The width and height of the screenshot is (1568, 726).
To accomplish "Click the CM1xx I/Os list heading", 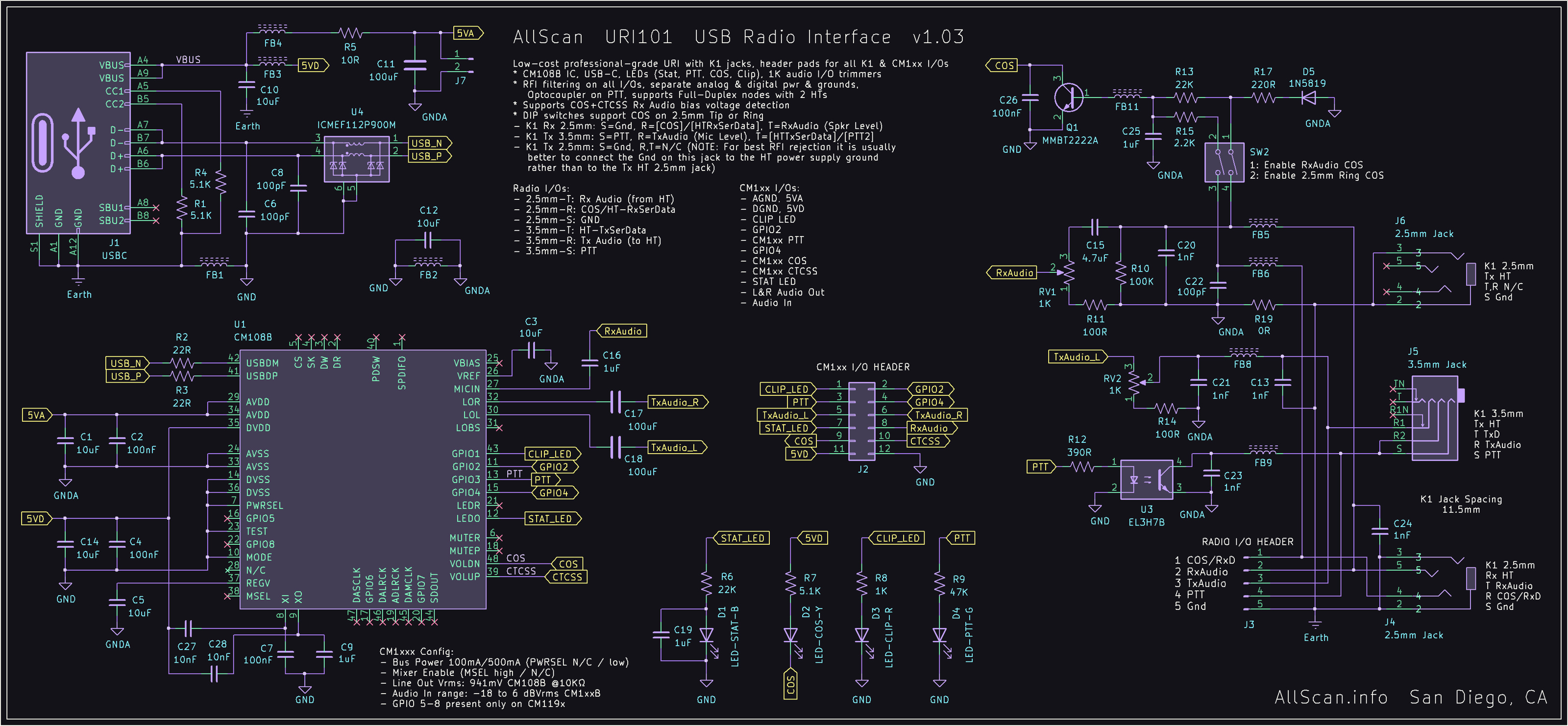I will pyautogui.click(x=769, y=188).
